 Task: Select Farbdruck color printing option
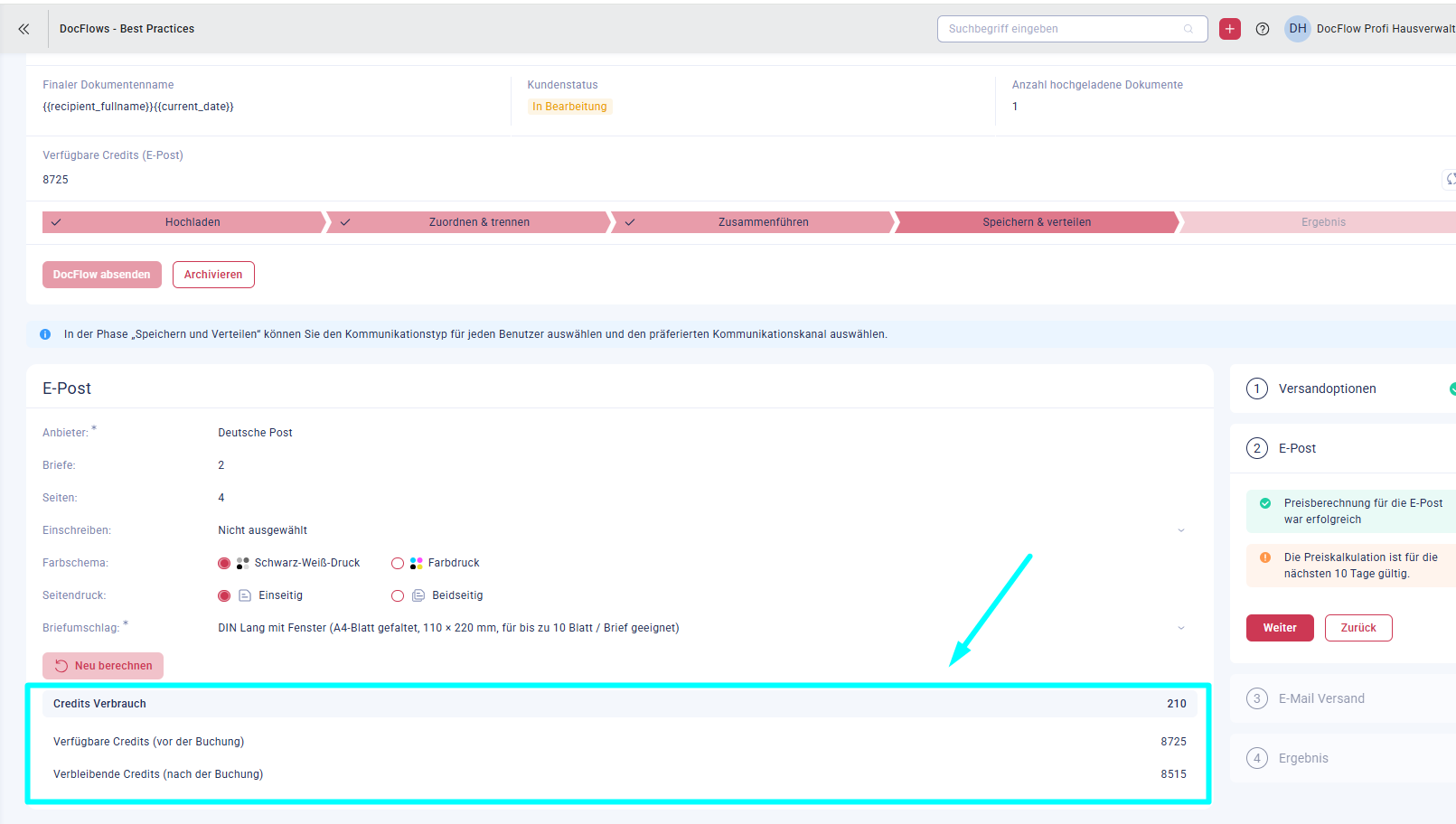(x=398, y=563)
